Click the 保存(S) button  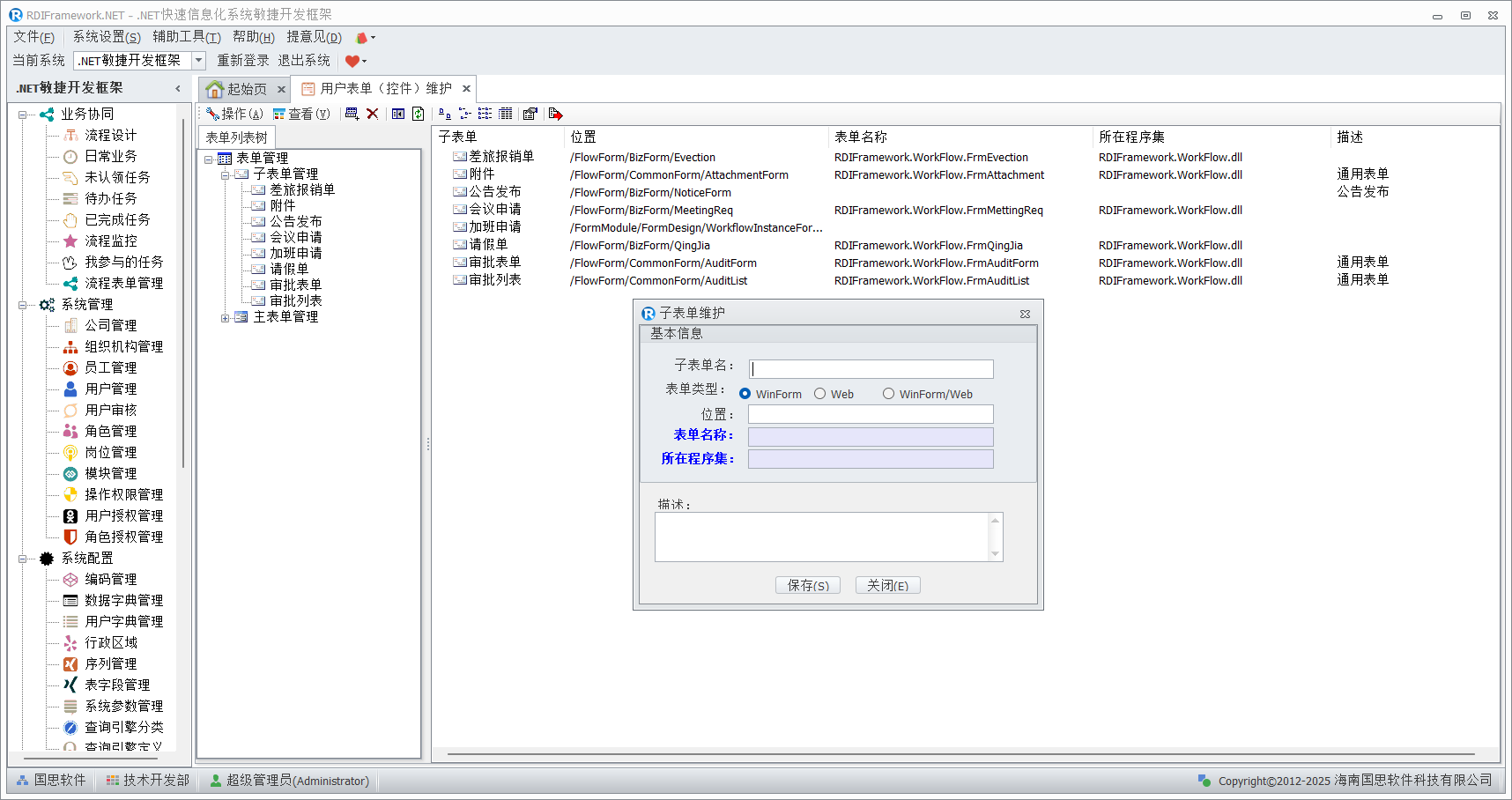pyautogui.click(x=808, y=585)
